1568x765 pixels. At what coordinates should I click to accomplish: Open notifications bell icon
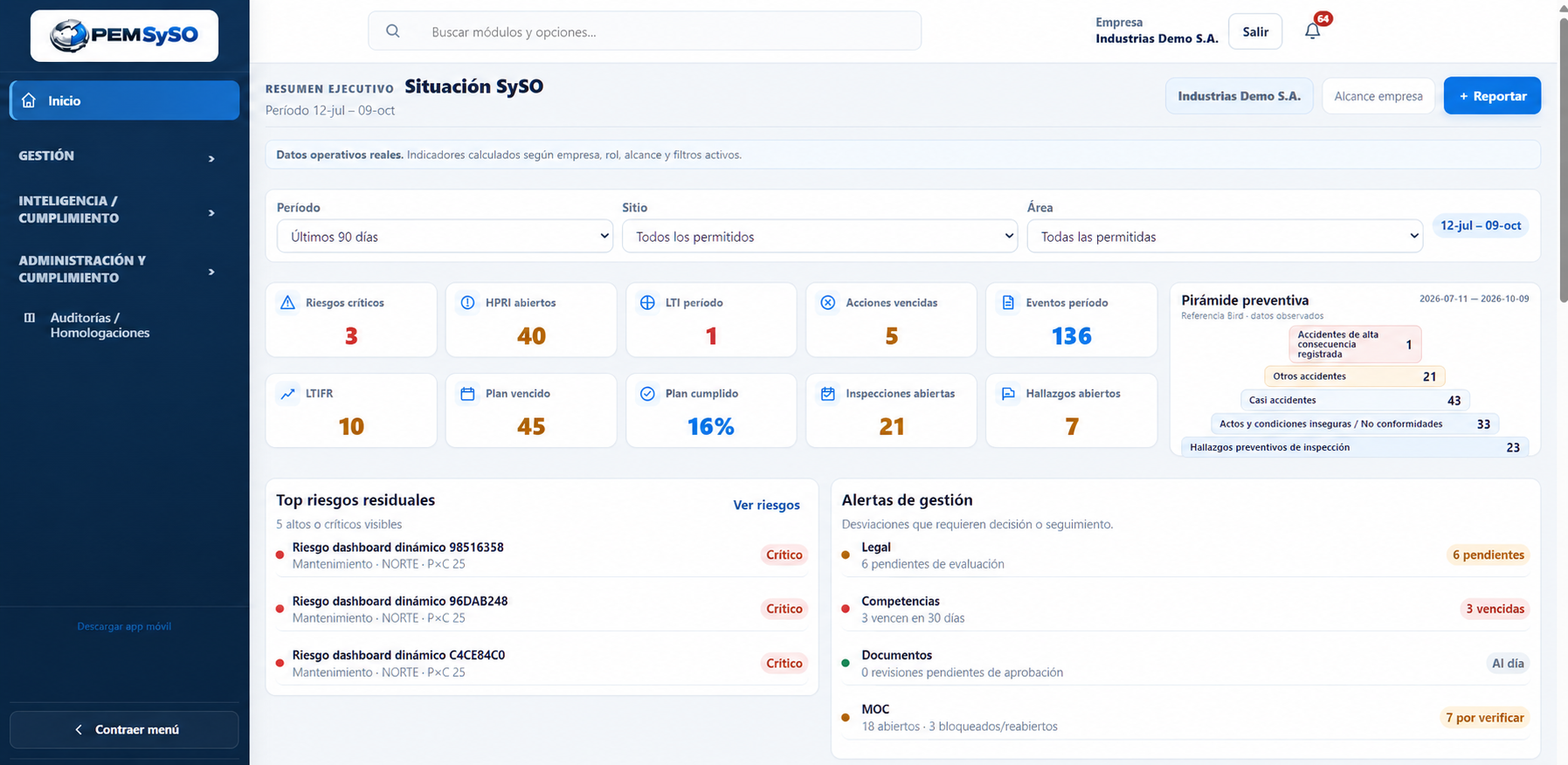point(1312,31)
